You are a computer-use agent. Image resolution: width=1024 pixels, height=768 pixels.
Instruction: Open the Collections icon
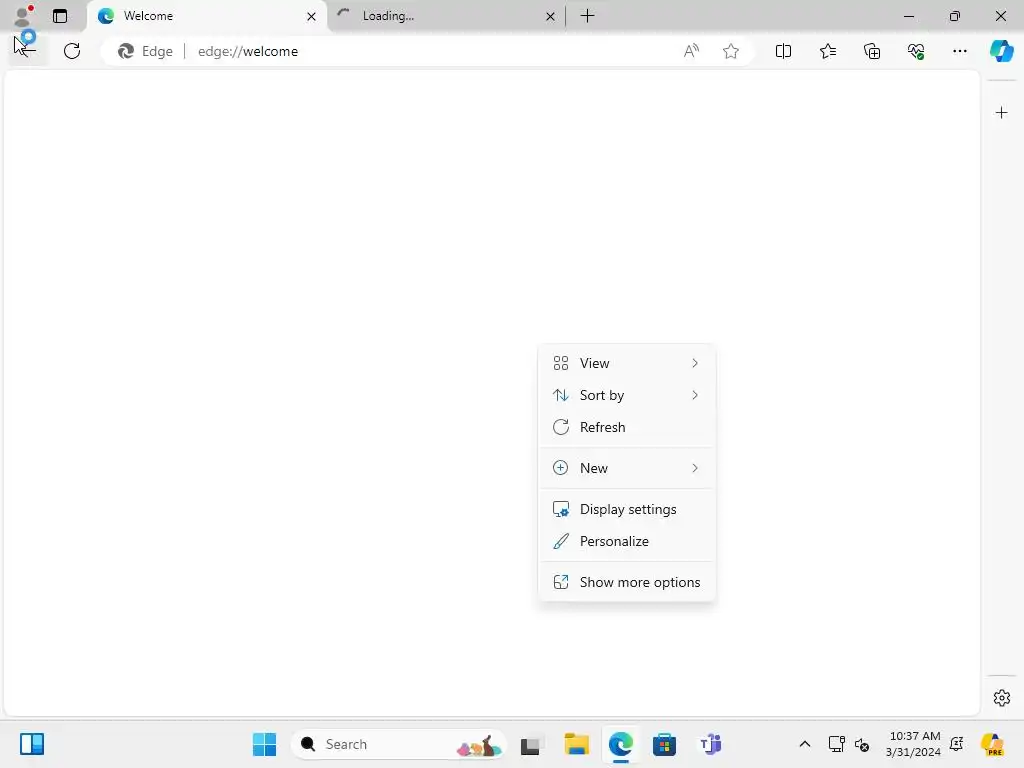coord(872,51)
